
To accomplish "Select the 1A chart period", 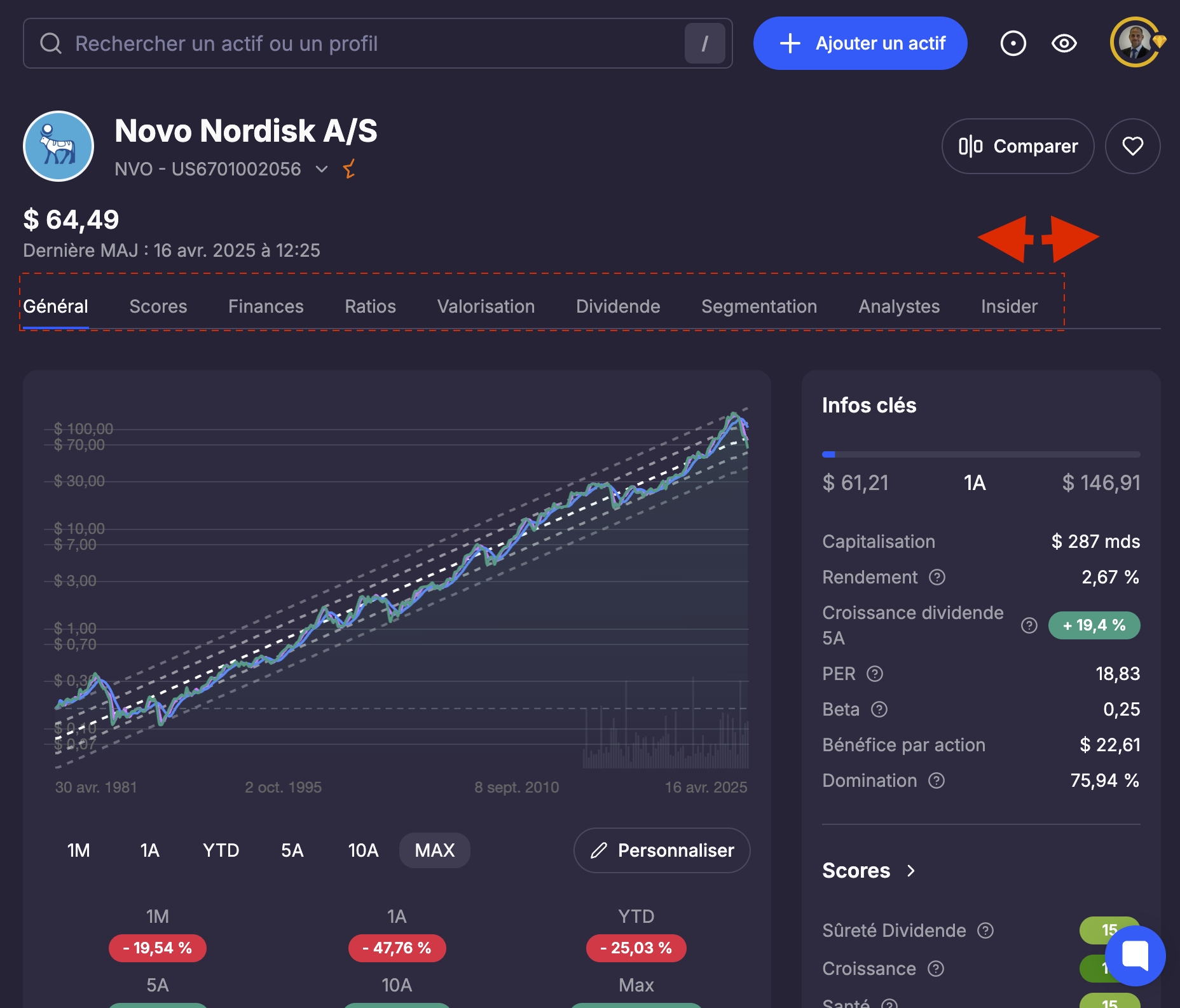I will [150, 850].
